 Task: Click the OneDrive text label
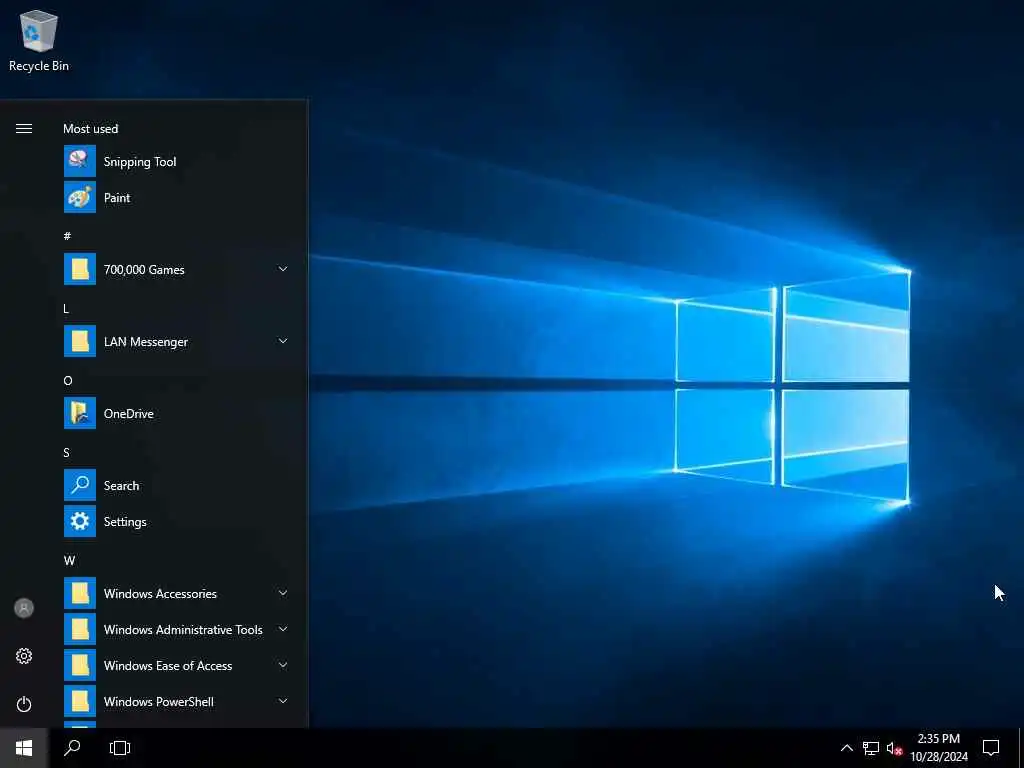tap(129, 413)
